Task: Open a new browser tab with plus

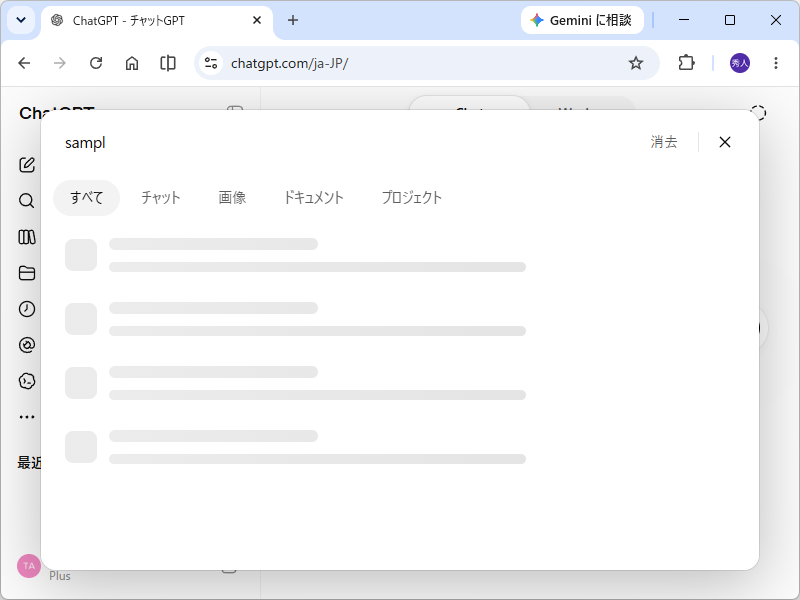Action: coord(293,20)
